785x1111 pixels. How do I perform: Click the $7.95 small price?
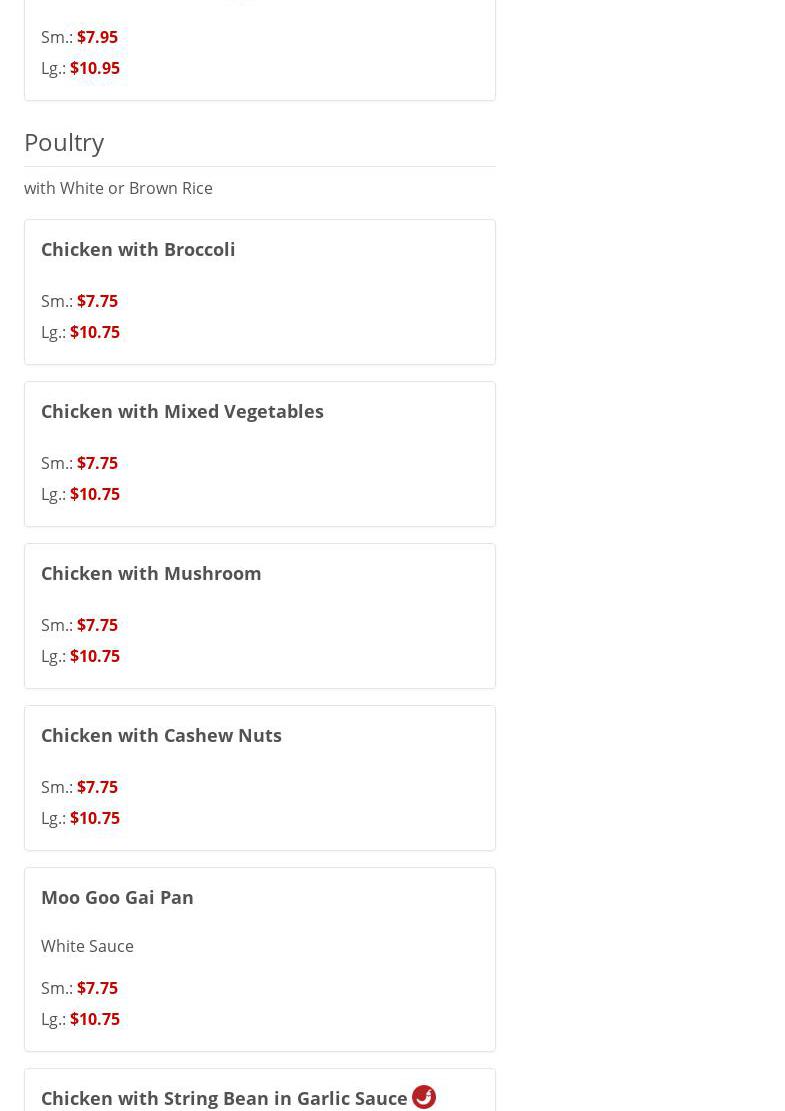coord(97,37)
